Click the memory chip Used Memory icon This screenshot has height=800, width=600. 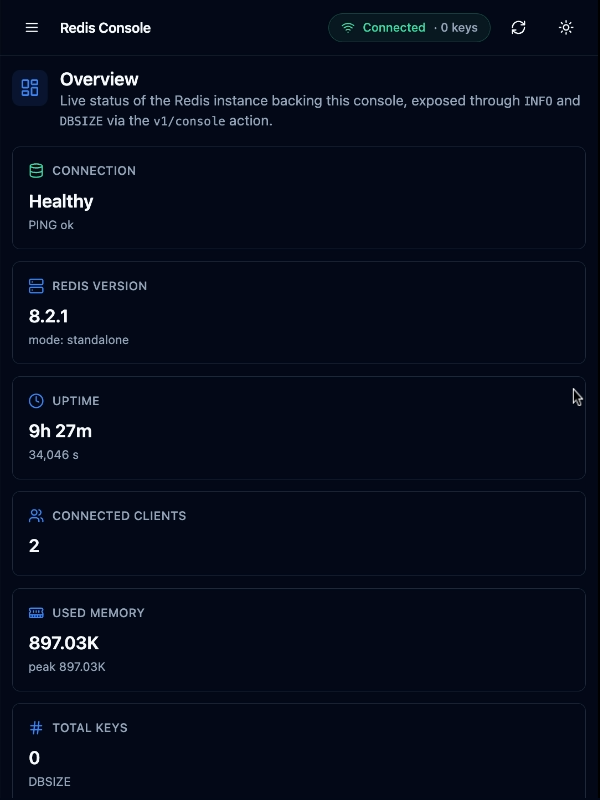(36, 612)
